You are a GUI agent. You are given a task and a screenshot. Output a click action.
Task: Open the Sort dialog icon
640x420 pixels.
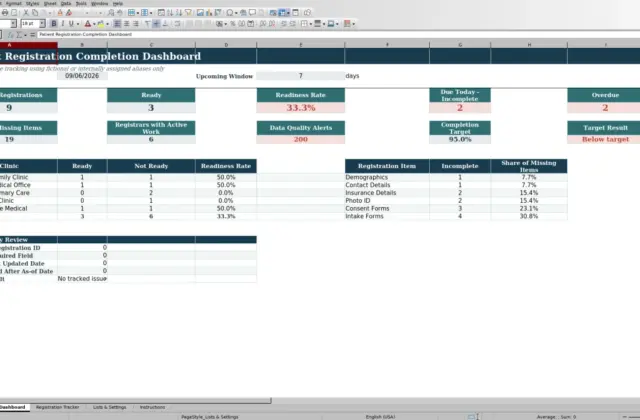(161, 13)
